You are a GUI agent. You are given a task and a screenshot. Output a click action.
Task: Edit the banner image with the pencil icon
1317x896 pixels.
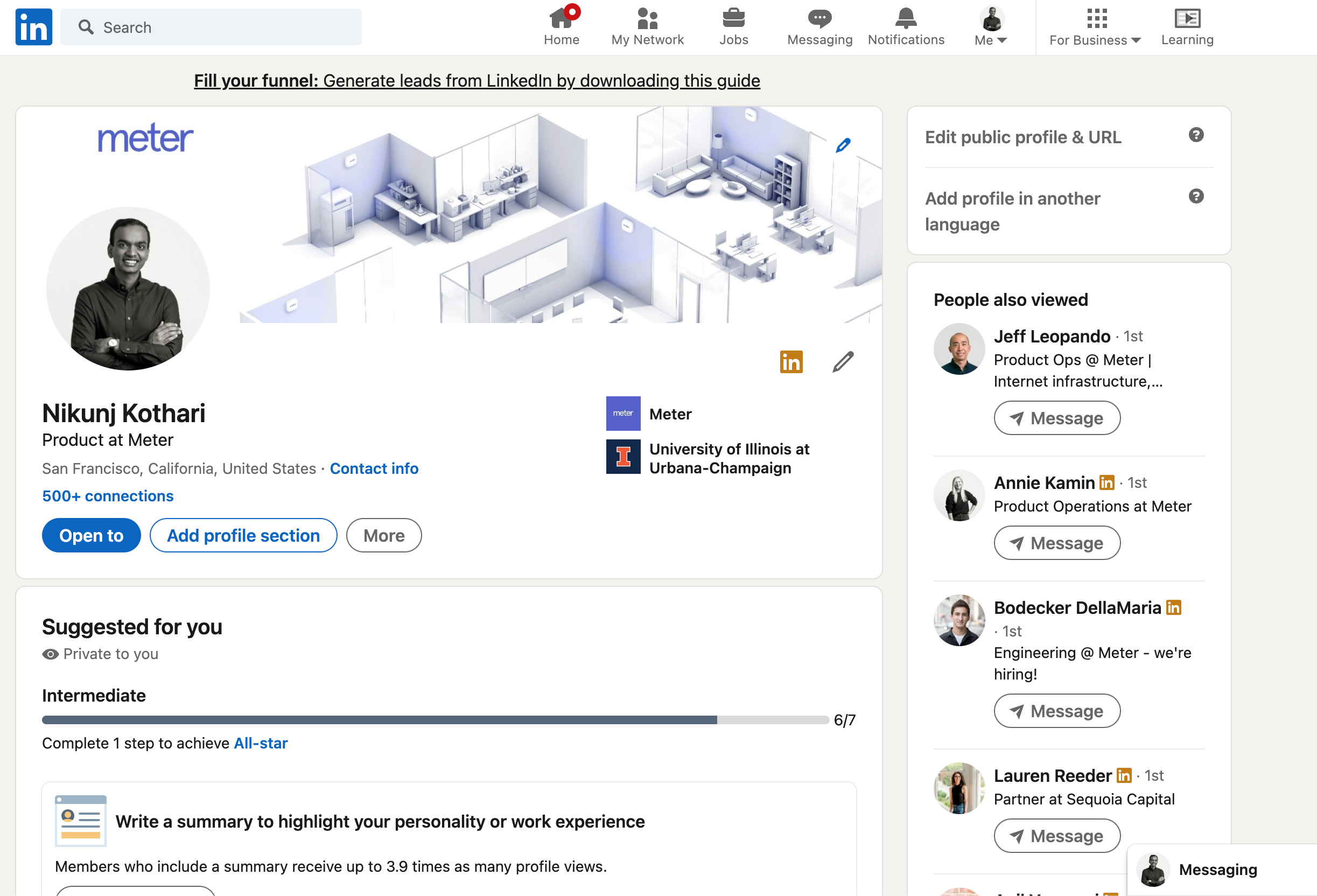(843, 145)
